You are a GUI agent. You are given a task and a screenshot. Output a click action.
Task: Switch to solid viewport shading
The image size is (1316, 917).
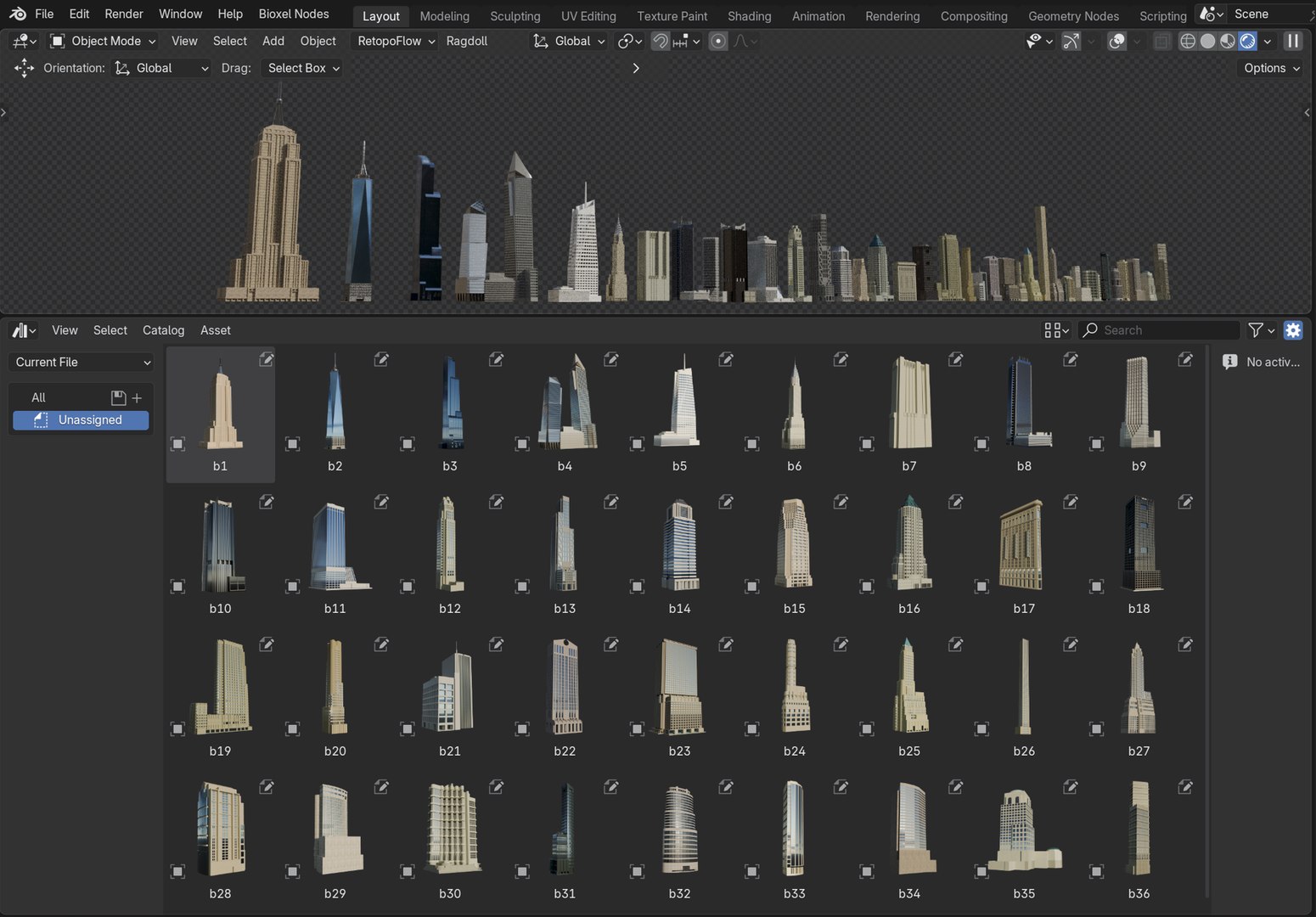[x=1207, y=41]
